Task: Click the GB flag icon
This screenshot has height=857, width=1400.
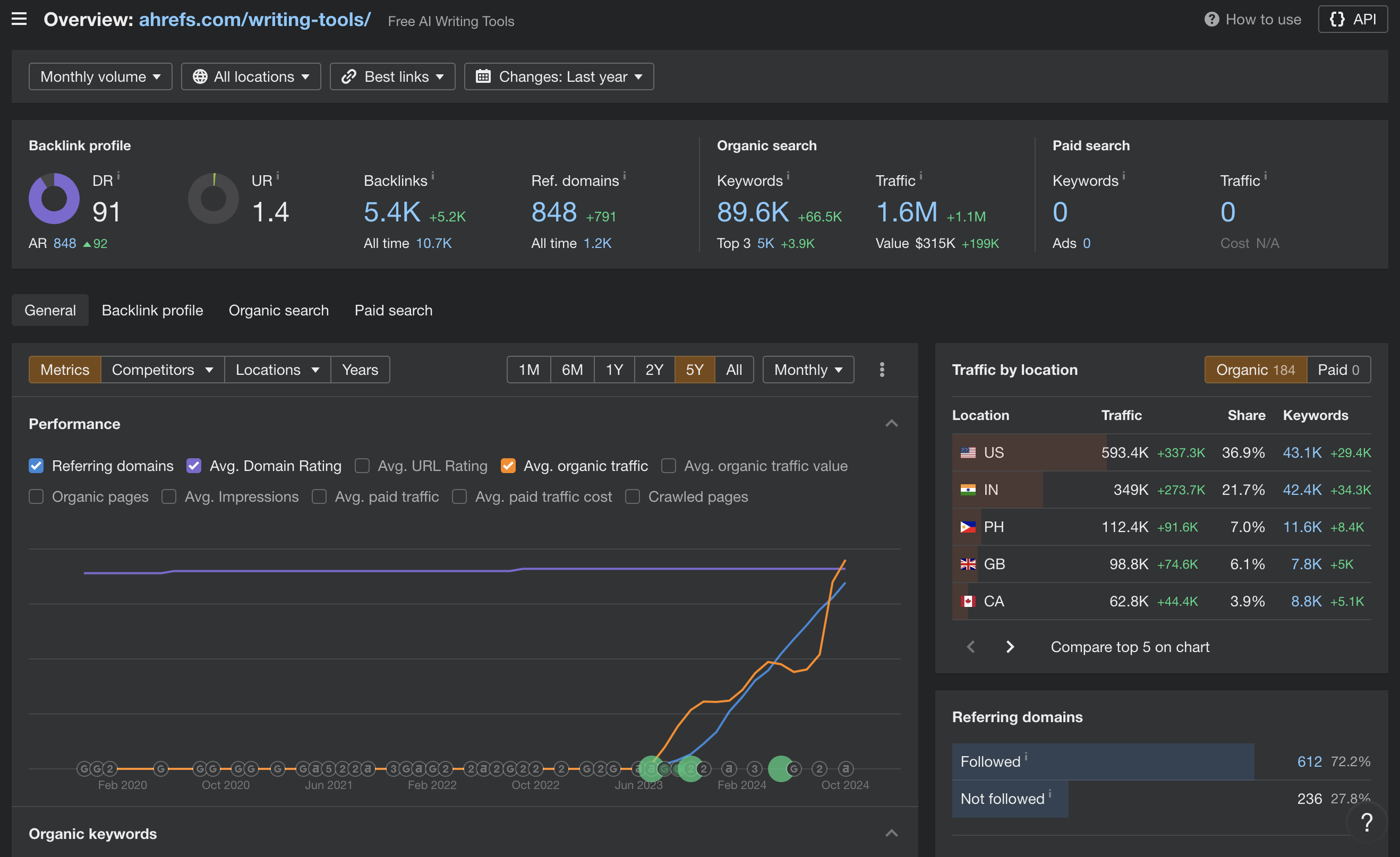Action: (968, 564)
